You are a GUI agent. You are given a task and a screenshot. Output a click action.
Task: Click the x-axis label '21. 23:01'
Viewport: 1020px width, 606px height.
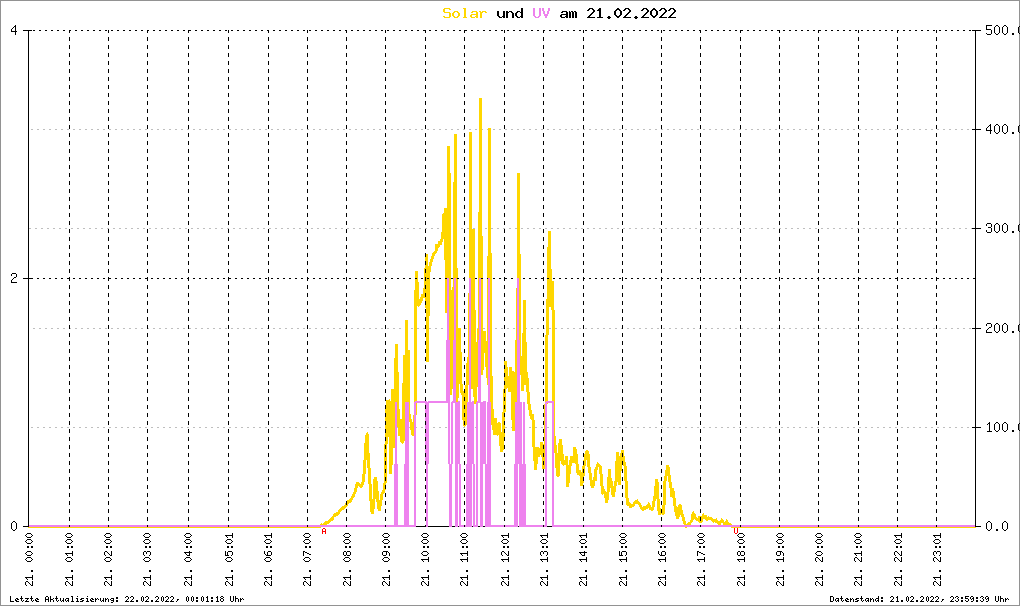[937, 560]
